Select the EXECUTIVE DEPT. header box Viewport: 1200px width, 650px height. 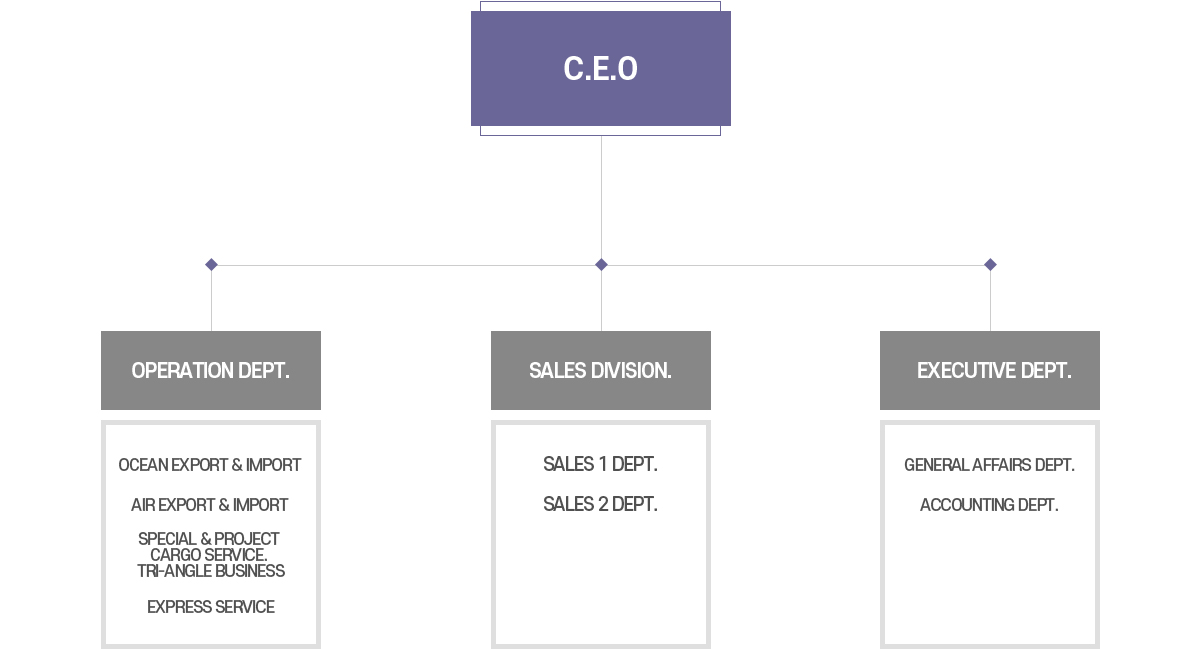(990, 370)
